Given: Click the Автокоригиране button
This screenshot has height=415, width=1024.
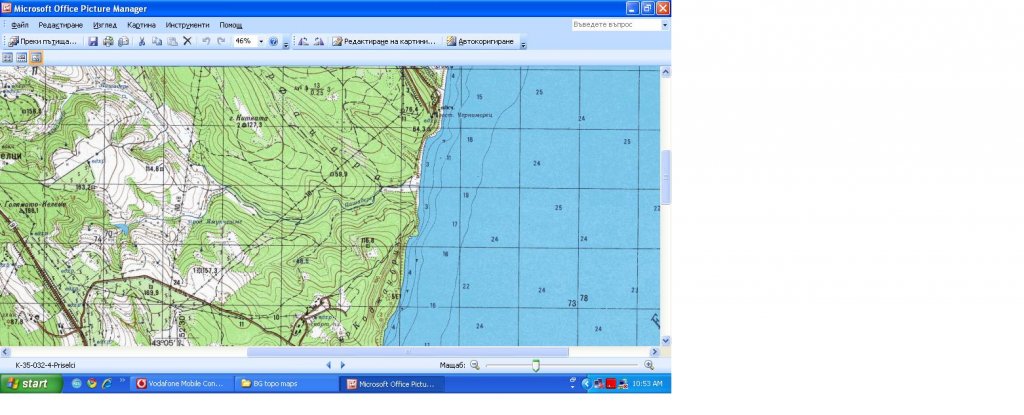Looking at the screenshot, I should coord(481,42).
